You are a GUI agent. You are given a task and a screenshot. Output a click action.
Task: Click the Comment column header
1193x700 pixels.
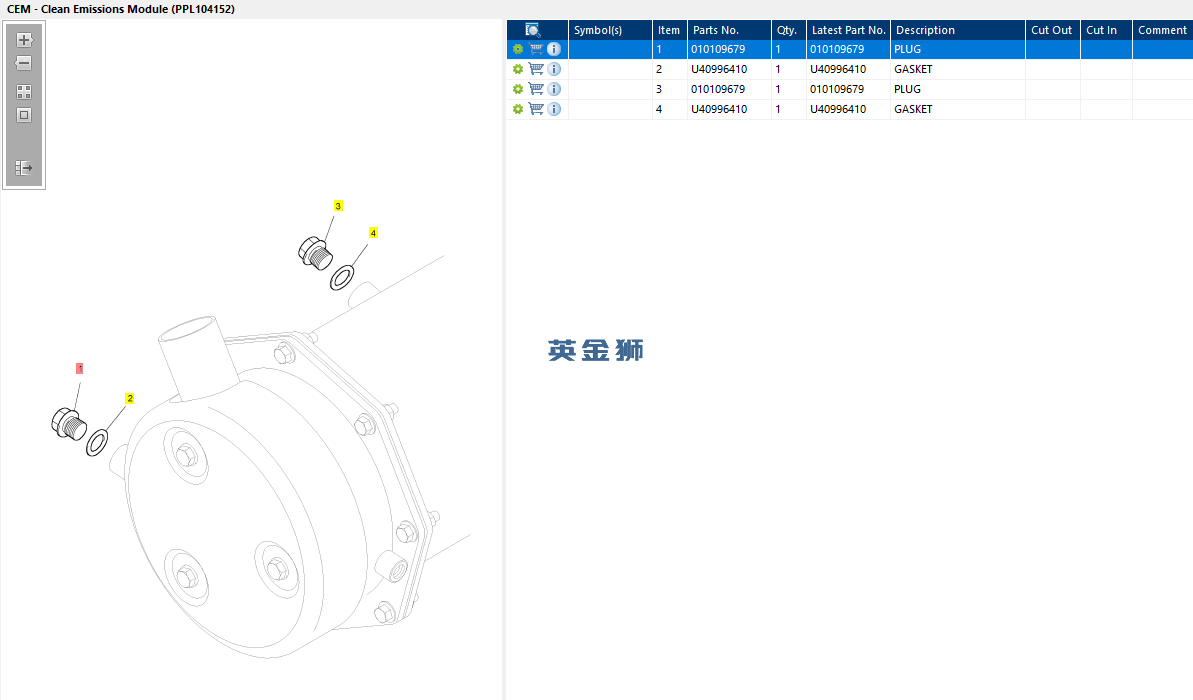coord(1163,30)
